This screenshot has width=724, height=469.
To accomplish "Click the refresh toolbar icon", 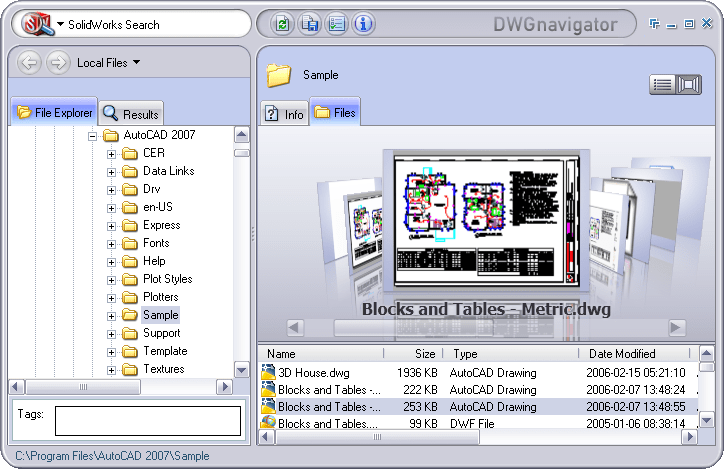I will point(282,24).
